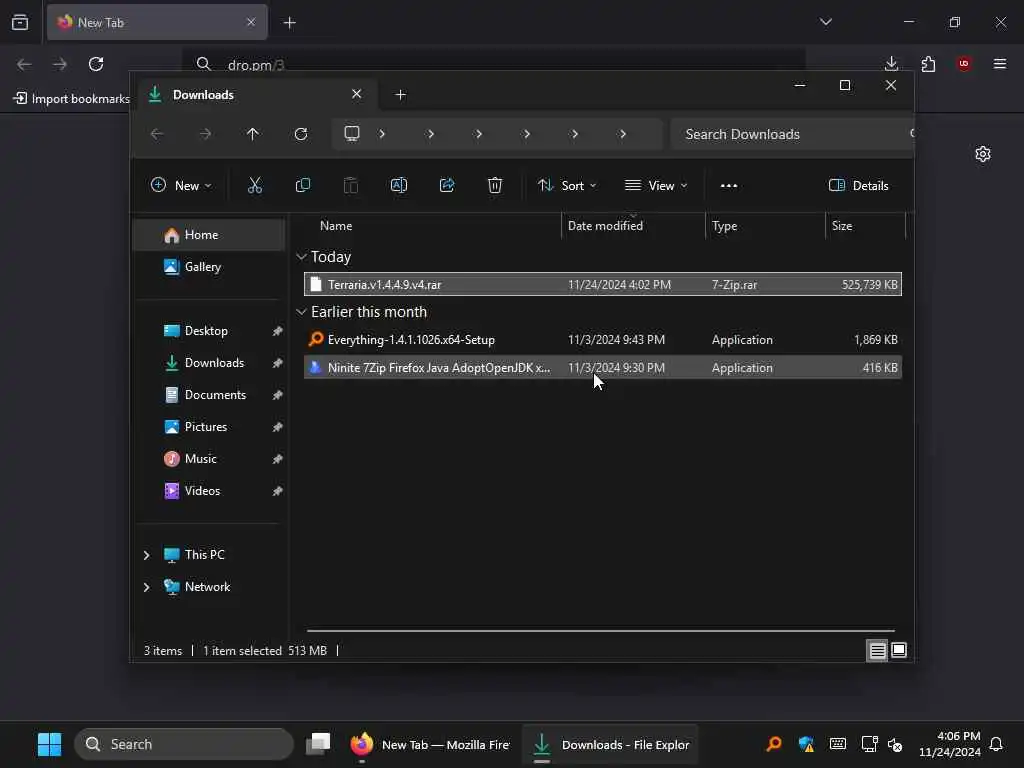Image resolution: width=1024 pixels, height=768 pixels.
Task: Open the View dropdown menu
Action: 656,185
